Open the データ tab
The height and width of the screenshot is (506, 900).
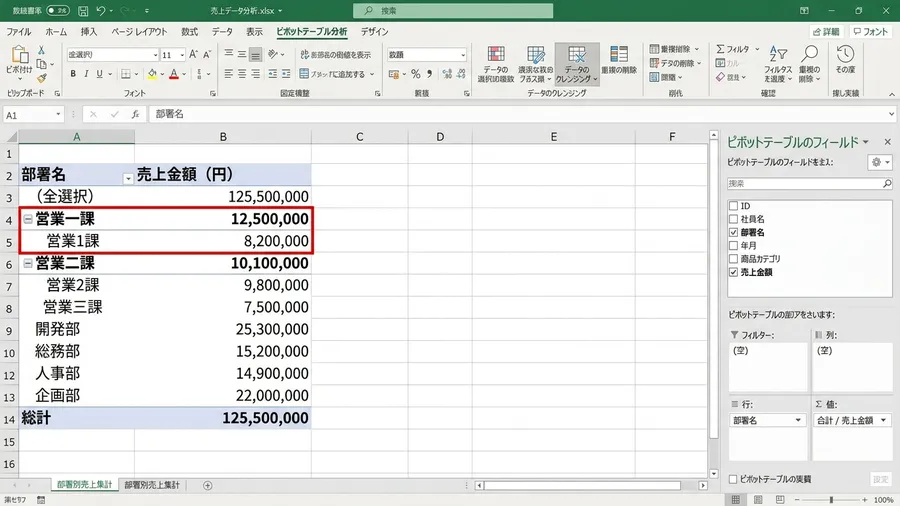point(222,32)
